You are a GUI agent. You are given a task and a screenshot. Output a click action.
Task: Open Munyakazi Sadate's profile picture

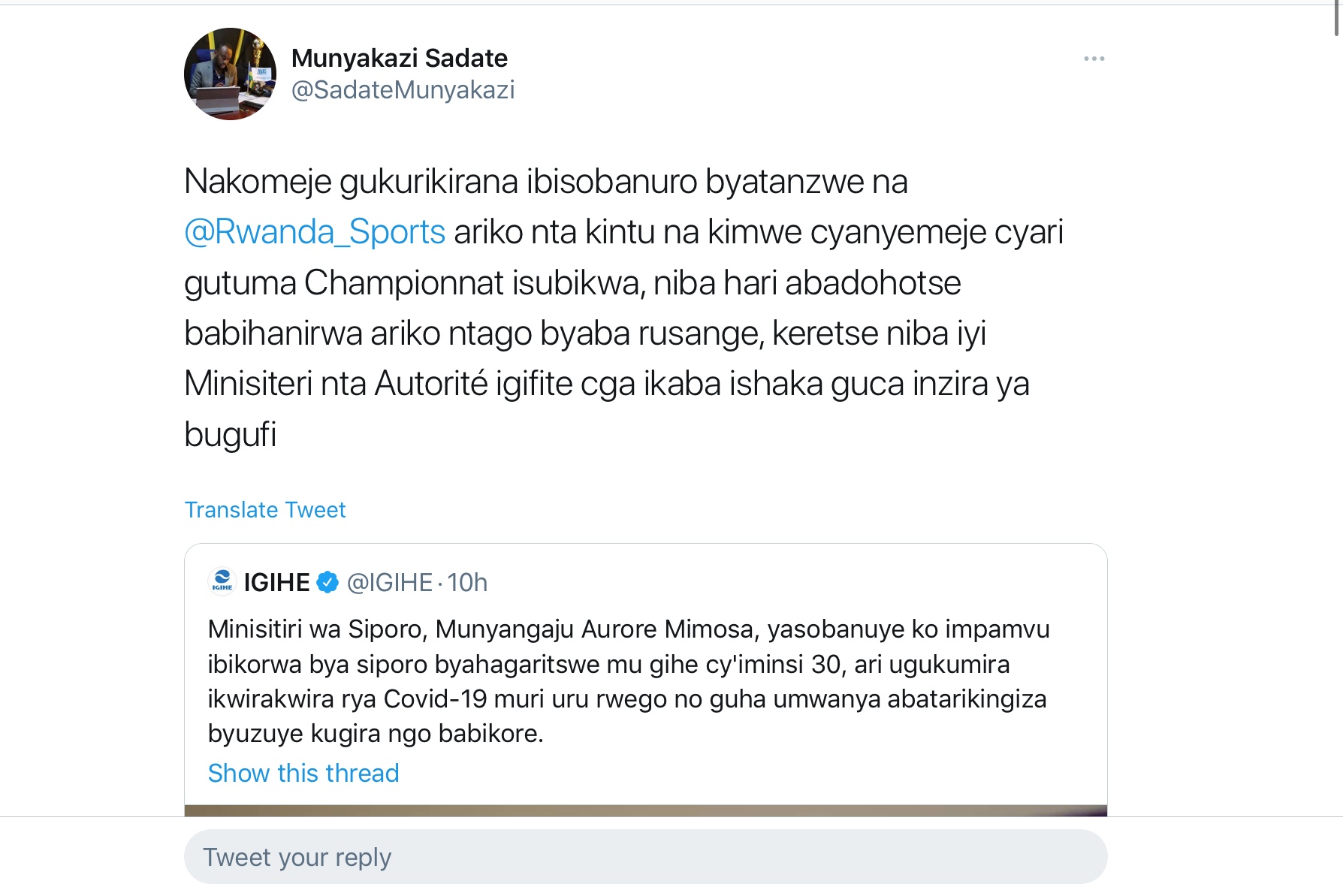click(x=230, y=74)
